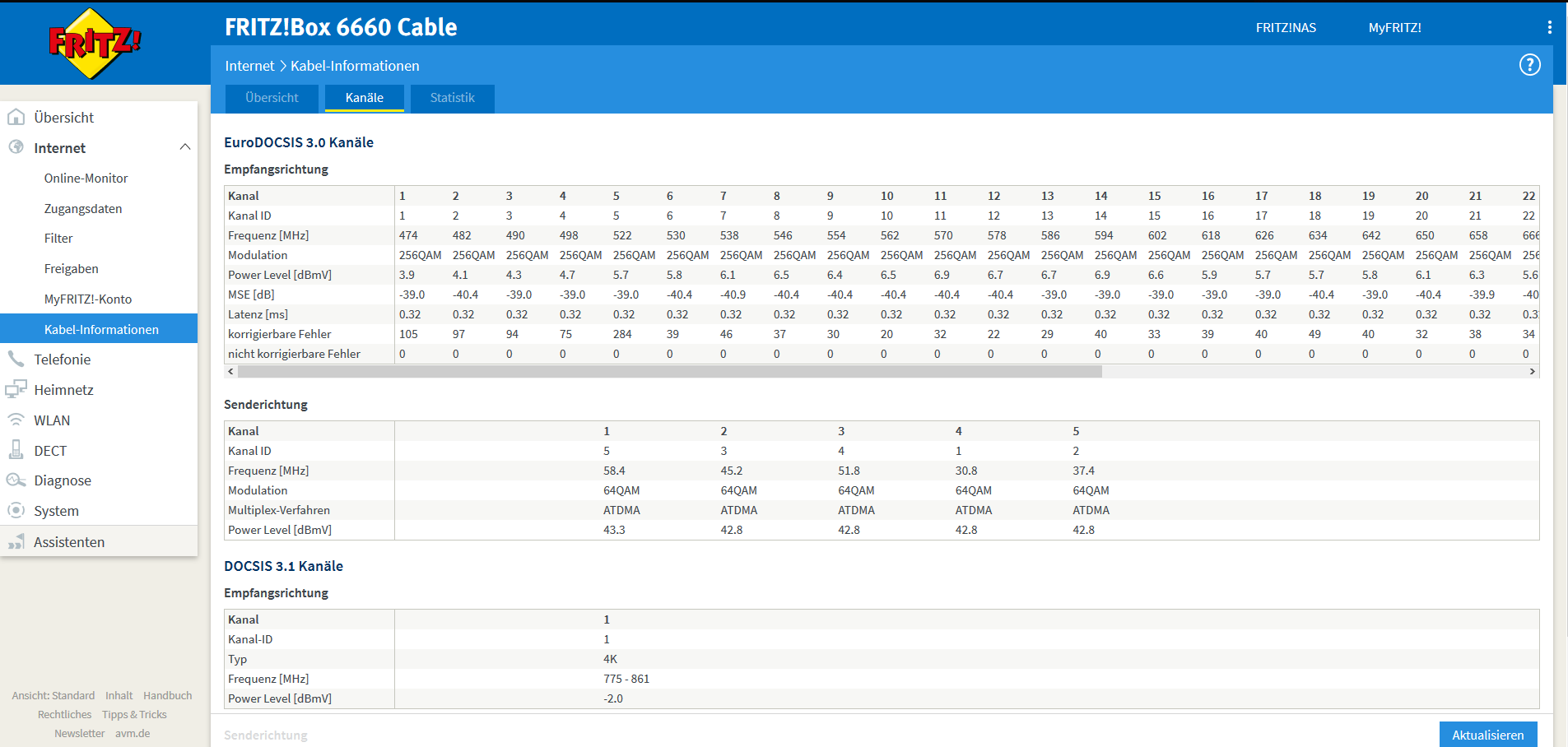Open the Handbuch footer link
1568x747 pixels.
[x=167, y=695]
